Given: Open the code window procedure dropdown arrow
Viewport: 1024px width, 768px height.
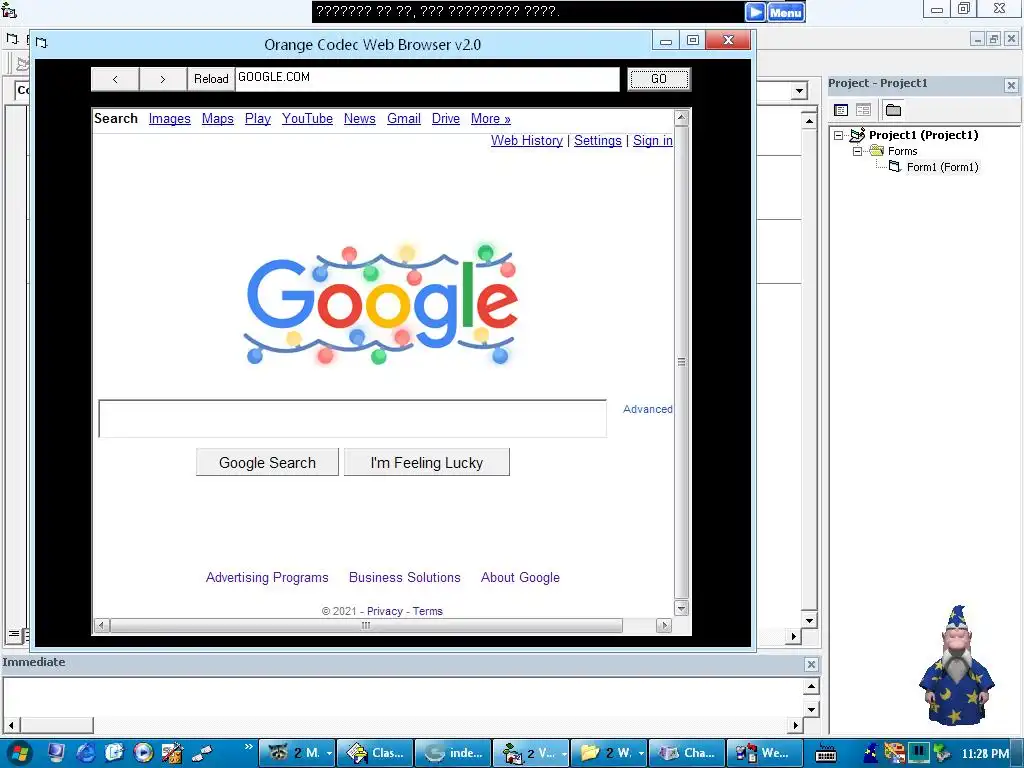Looking at the screenshot, I should pyautogui.click(x=799, y=91).
